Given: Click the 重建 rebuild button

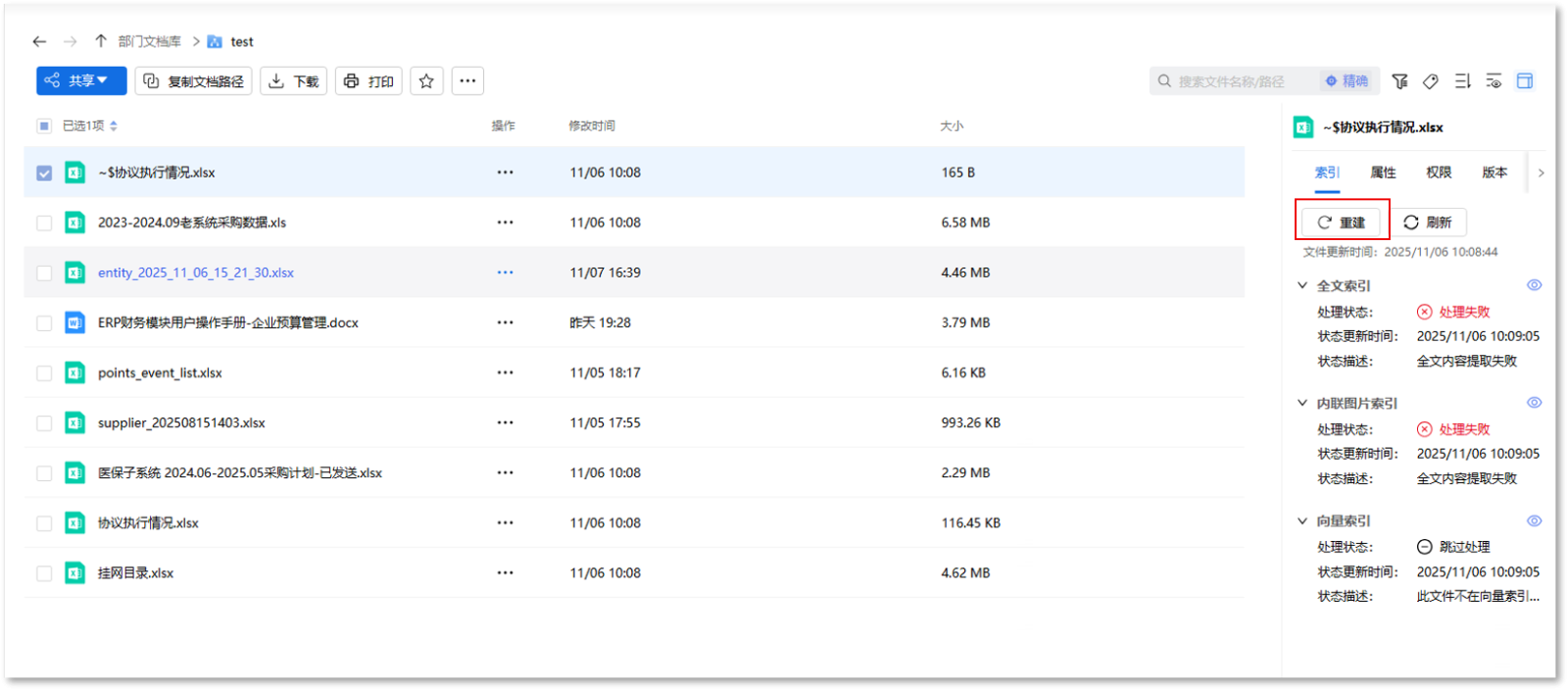Looking at the screenshot, I should pyautogui.click(x=1342, y=222).
